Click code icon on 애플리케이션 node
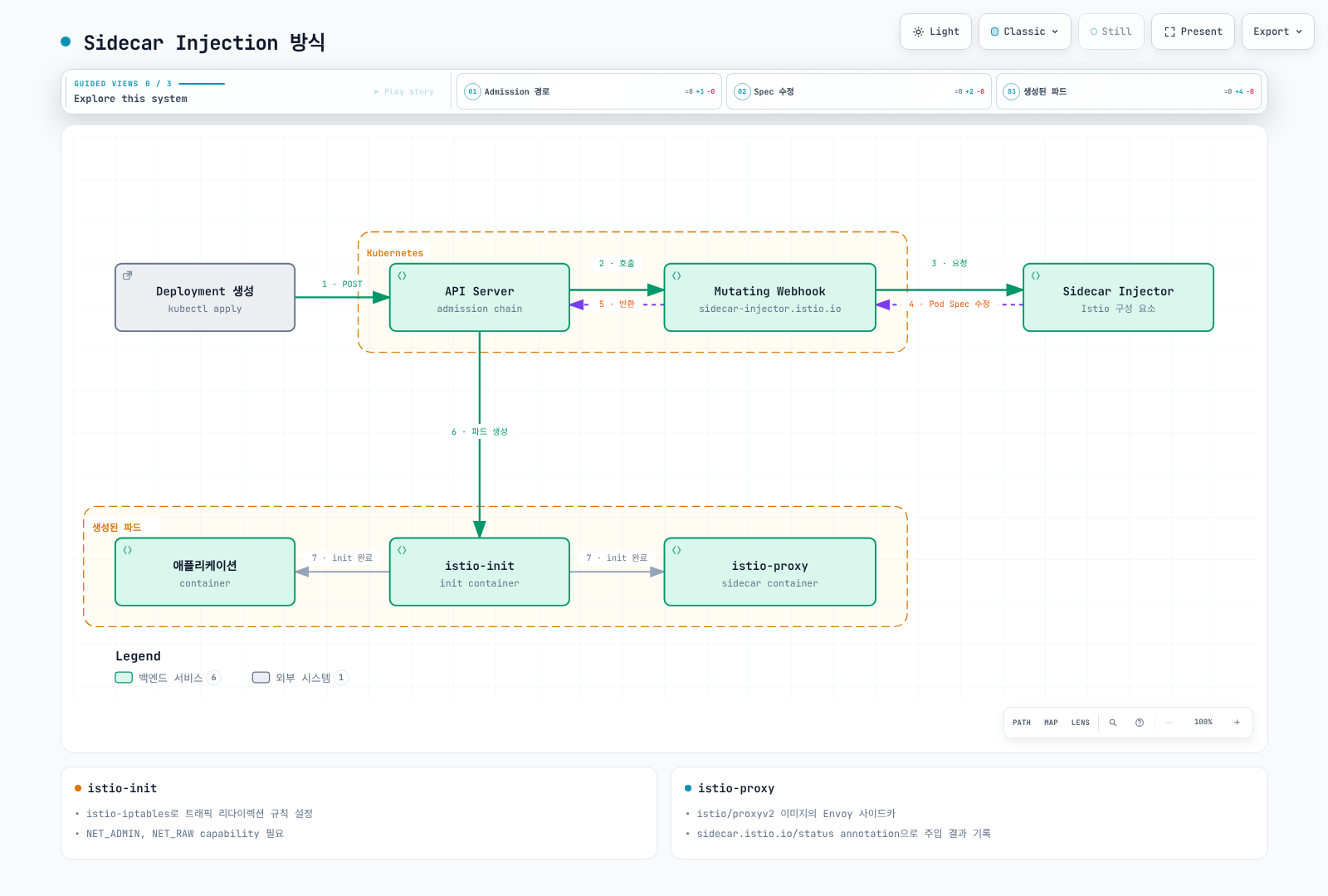The image size is (1328, 896). coord(127,550)
